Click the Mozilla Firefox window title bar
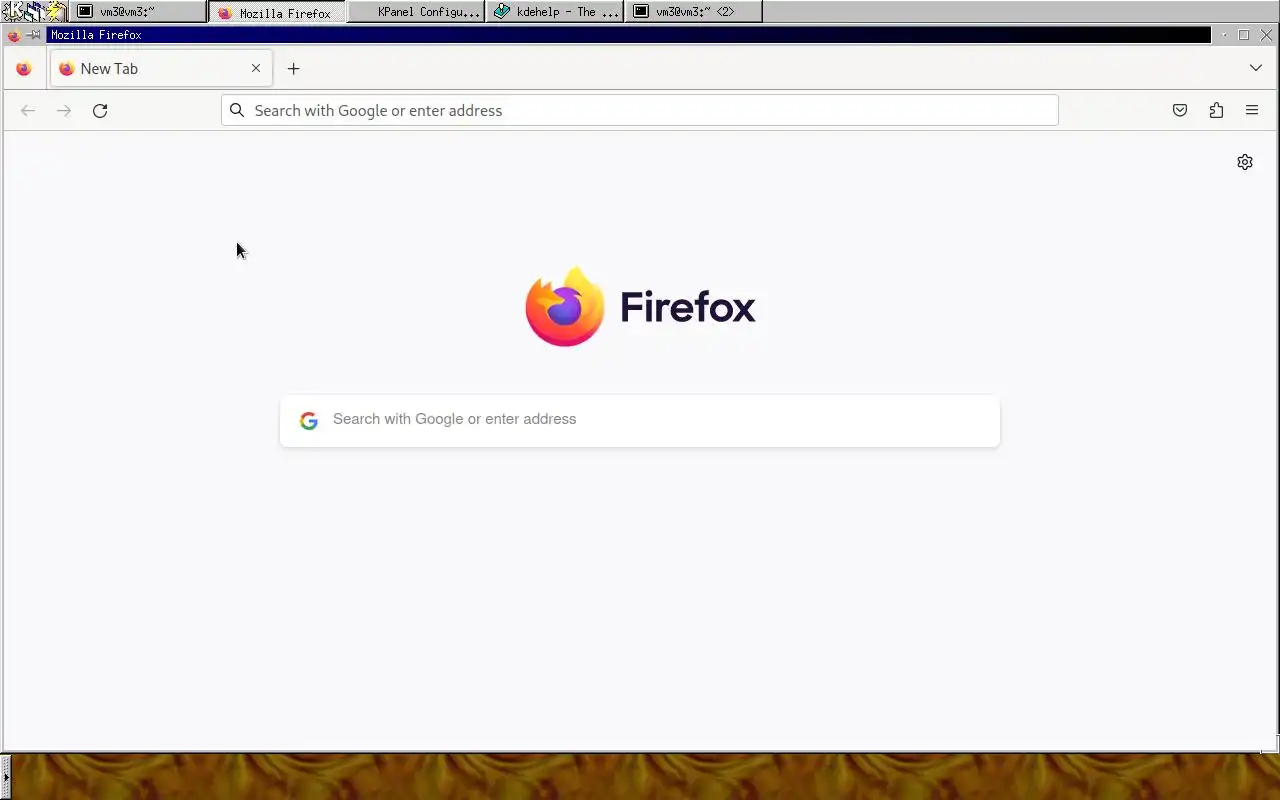 [x=628, y=35]
